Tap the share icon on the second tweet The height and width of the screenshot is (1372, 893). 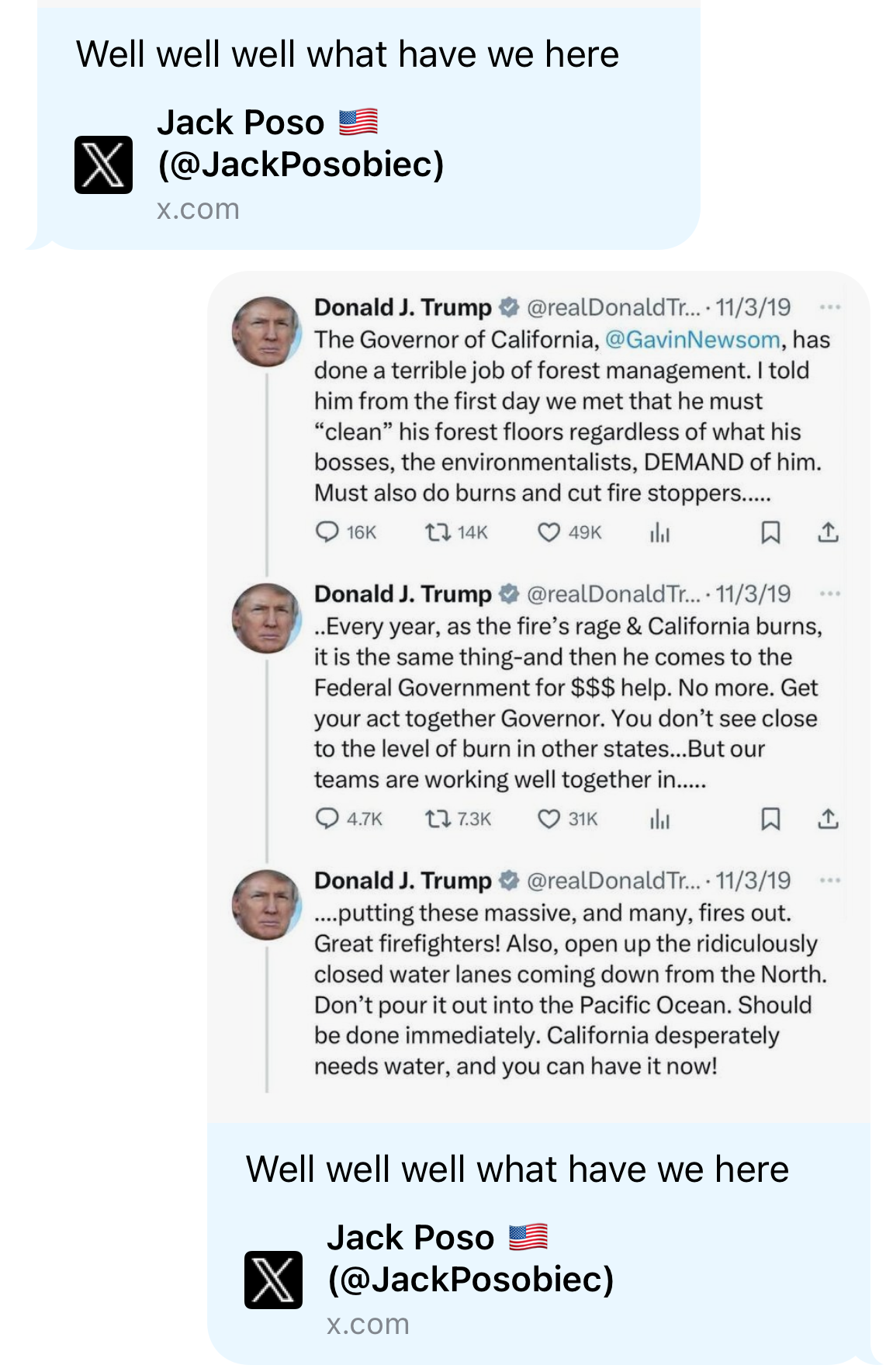(828, 819)
